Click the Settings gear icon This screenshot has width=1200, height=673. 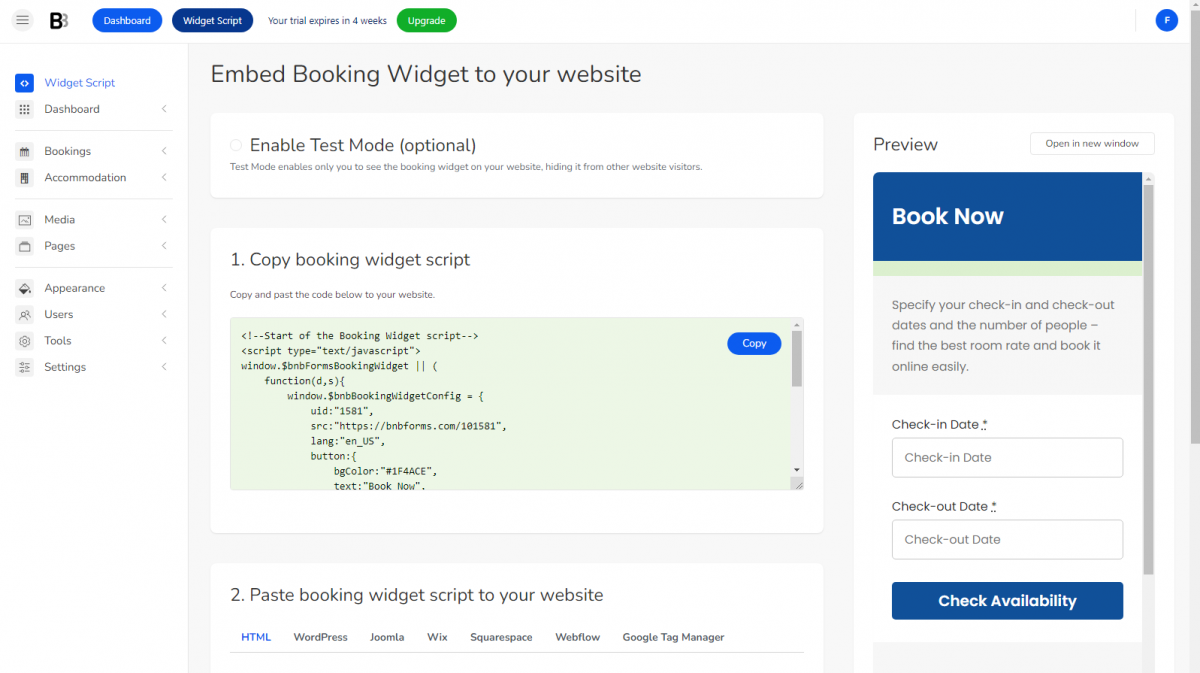[x=22, y=367]
